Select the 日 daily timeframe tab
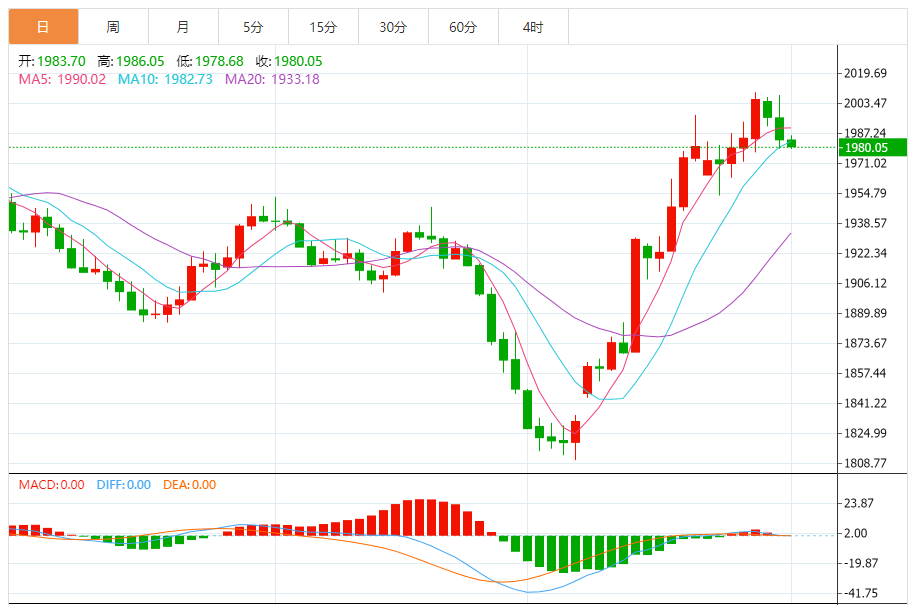The image size is (914, 605). pyautogui.click(x=43, y=27)
